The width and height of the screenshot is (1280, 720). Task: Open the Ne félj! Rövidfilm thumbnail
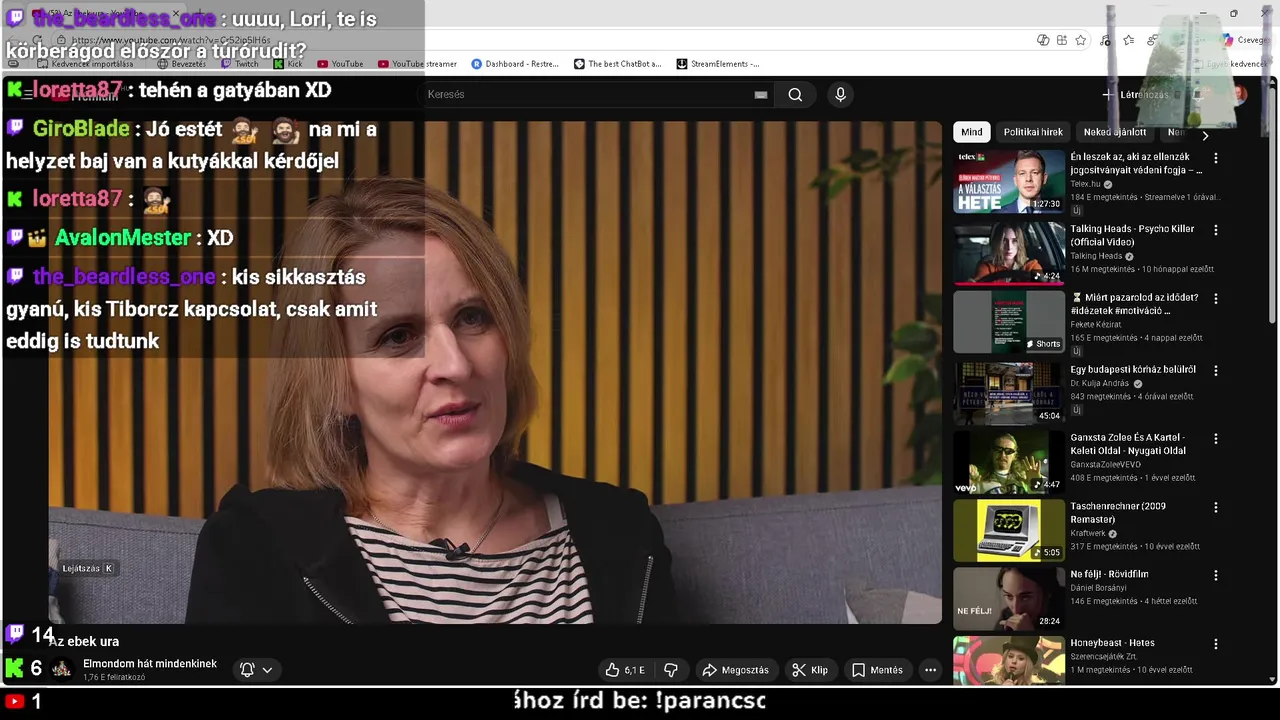click(1009, 599)
